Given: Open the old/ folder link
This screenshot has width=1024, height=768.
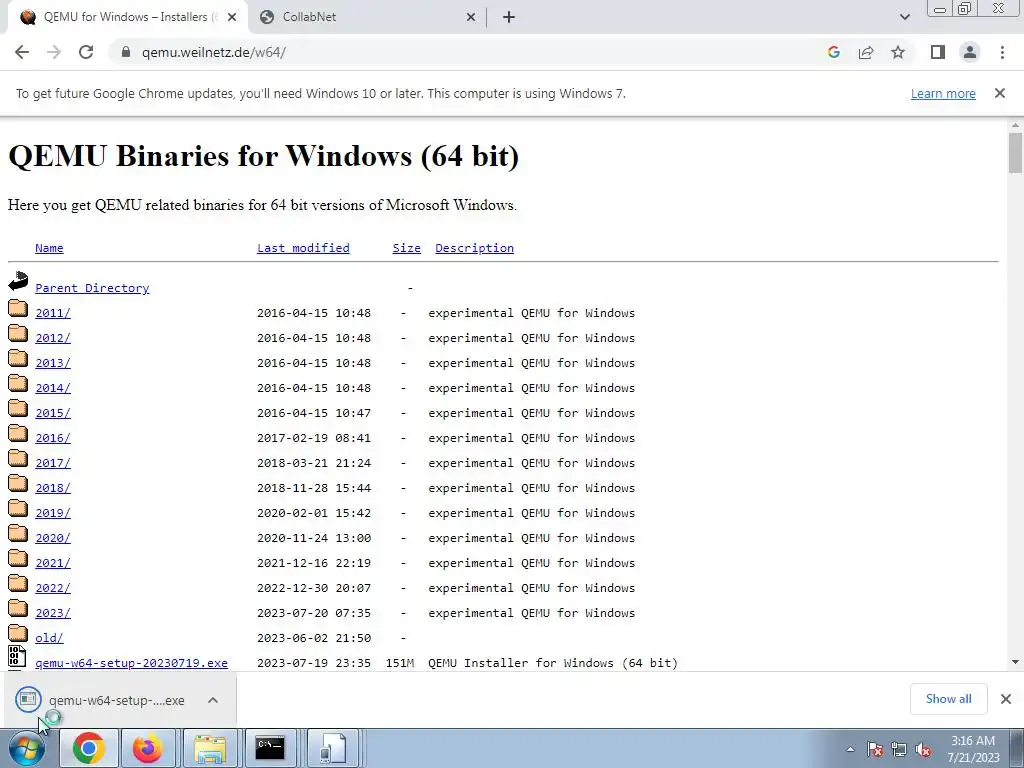Looking at the screenshot, I should 49,638.
